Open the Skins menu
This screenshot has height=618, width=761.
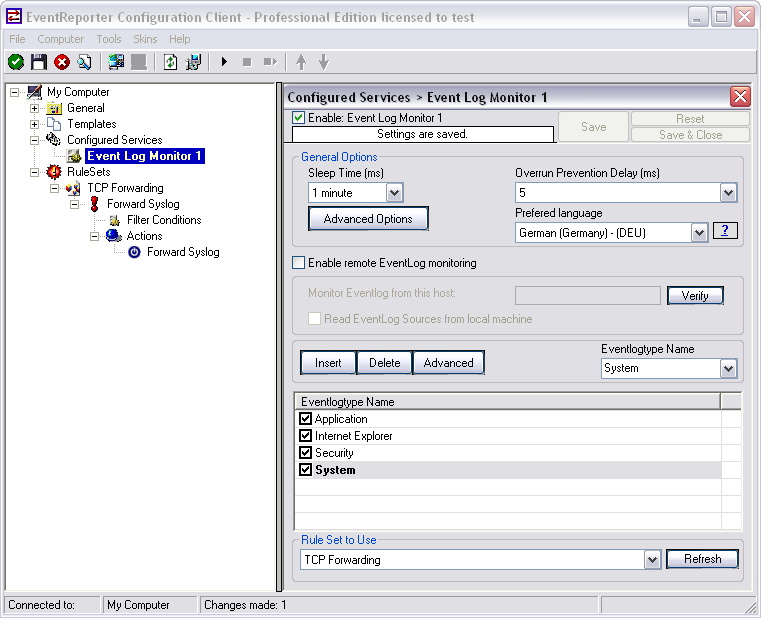(x=145, y=39)
